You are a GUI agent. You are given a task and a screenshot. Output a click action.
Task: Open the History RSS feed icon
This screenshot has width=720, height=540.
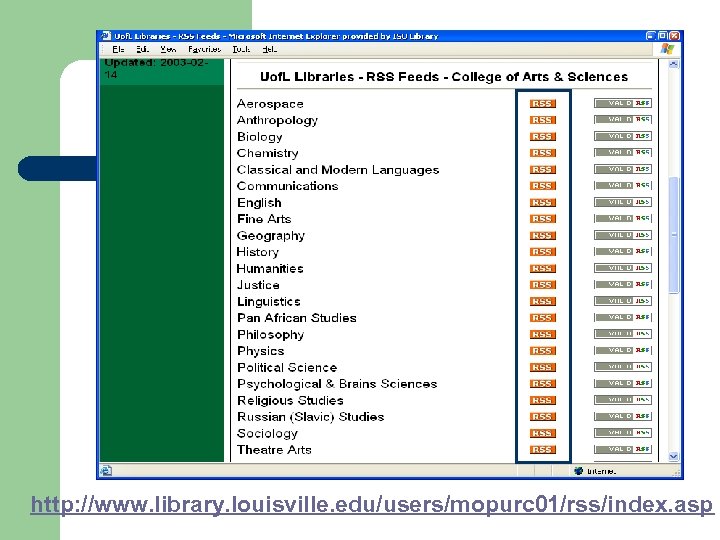tap(542, 252)
